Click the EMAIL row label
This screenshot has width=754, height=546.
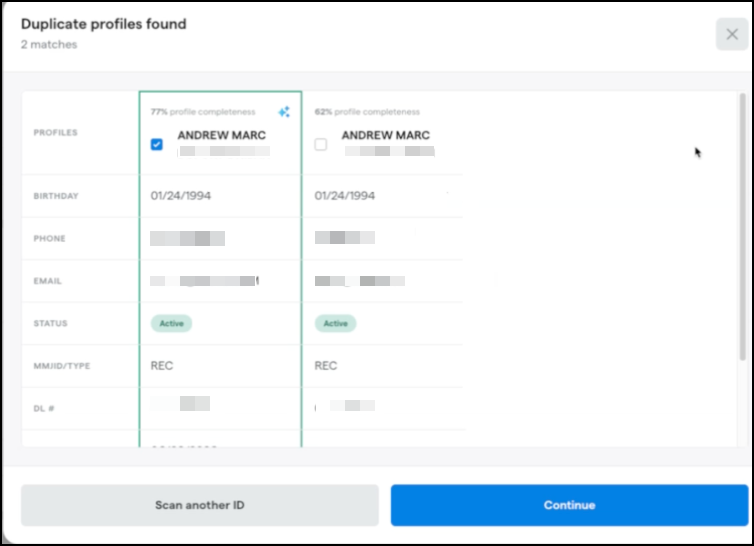tap(47, 281)
